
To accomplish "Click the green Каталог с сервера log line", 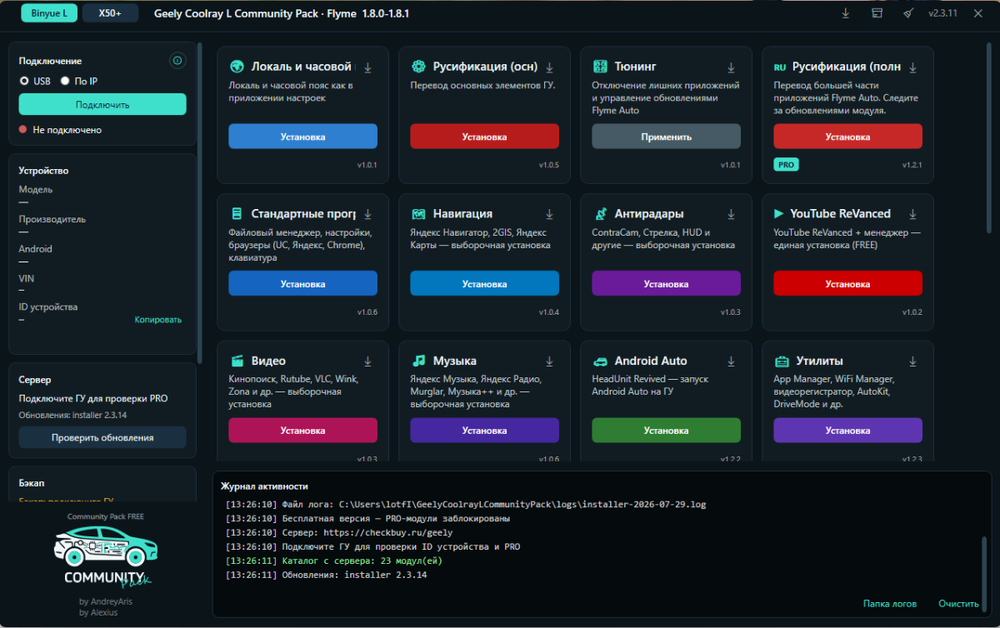I will 334,561.
